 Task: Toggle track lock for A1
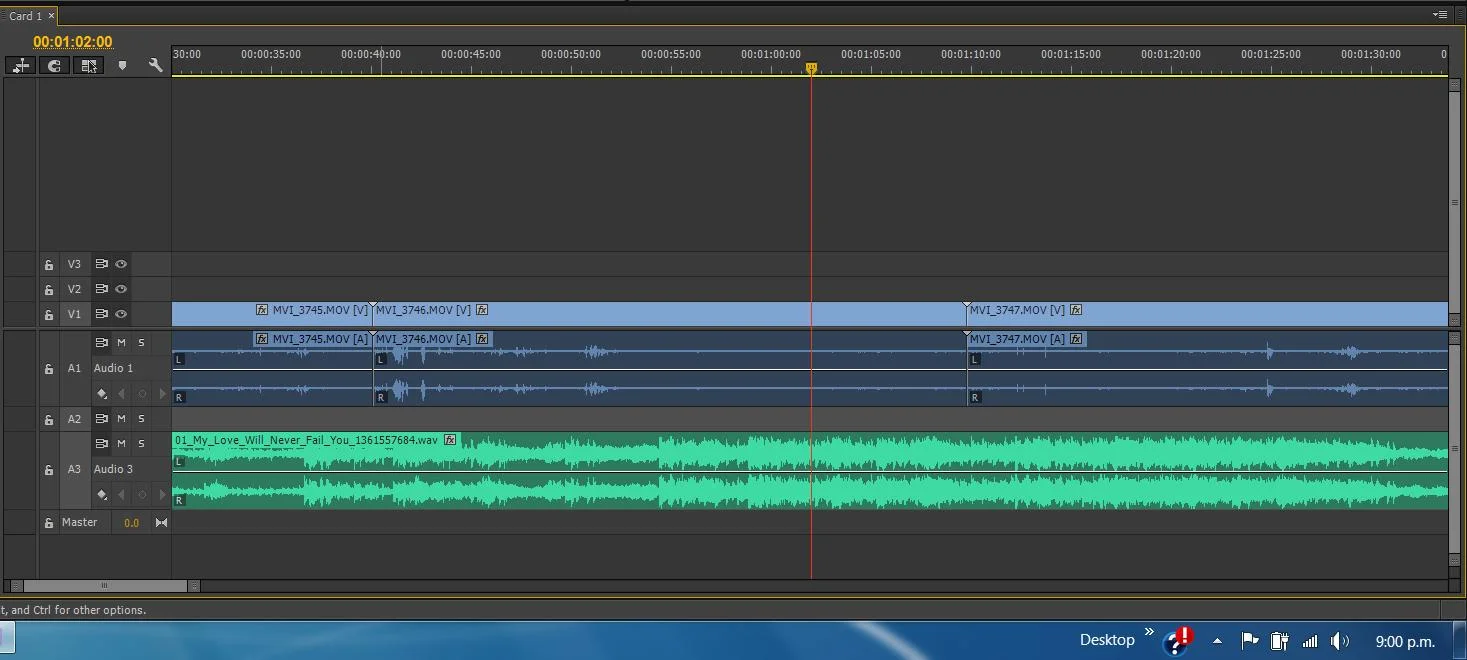coord(48,369)
